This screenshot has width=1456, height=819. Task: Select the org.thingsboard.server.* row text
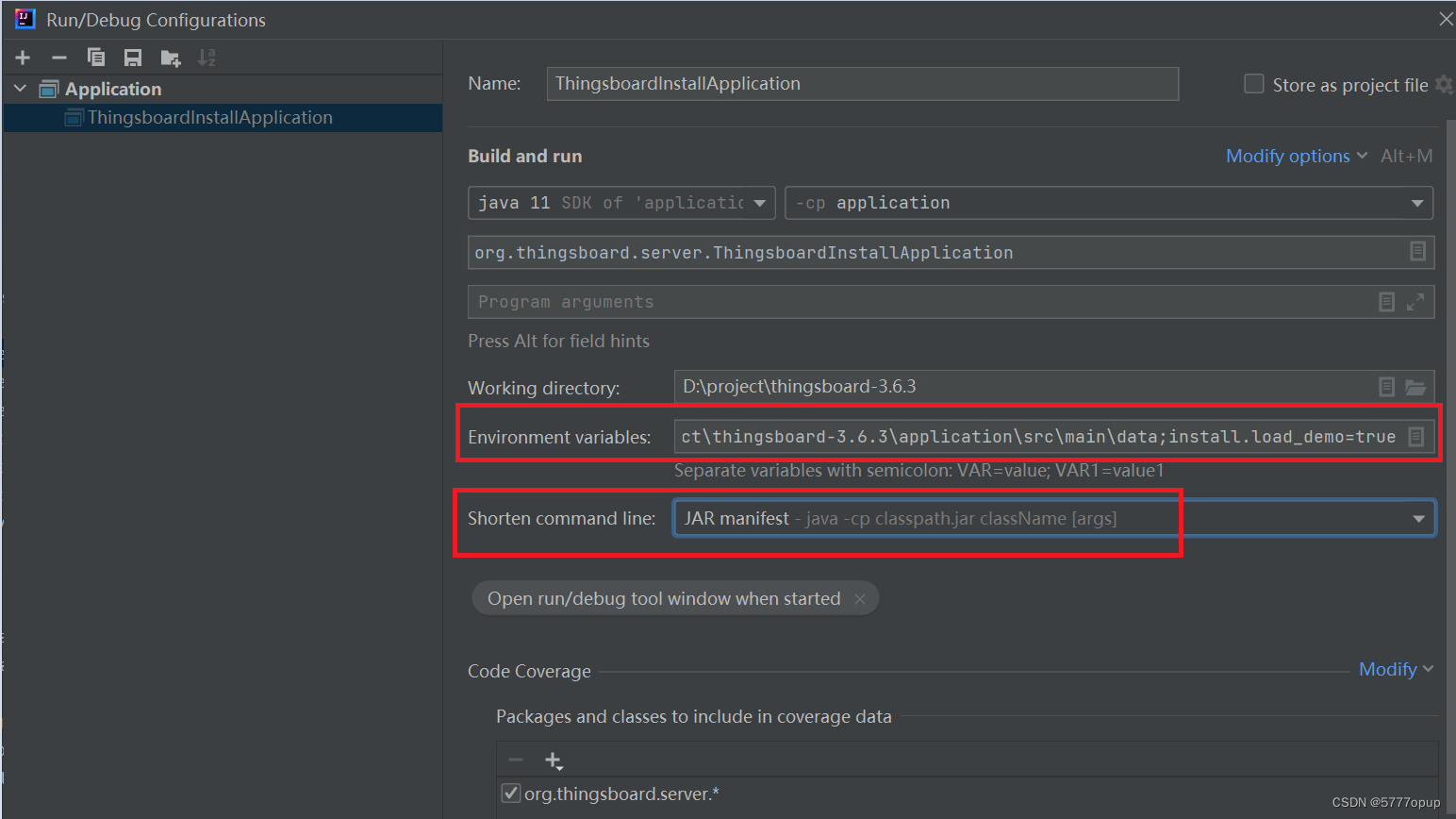point(621,794)
